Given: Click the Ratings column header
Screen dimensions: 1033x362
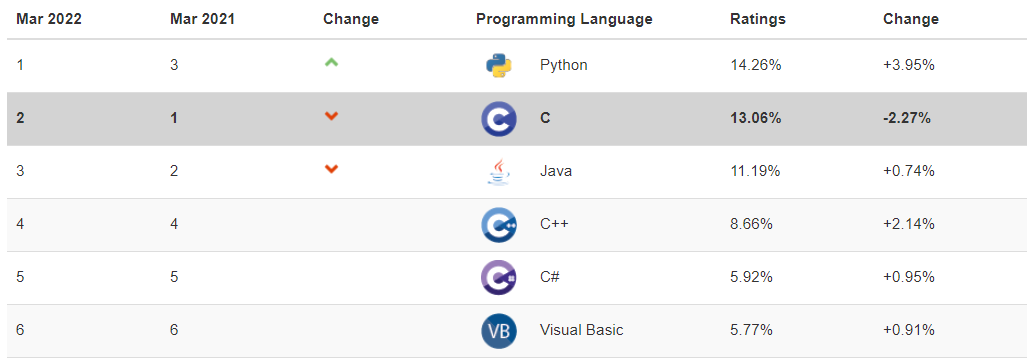Looking at the screenshot, I should click(x=758, y=19).
